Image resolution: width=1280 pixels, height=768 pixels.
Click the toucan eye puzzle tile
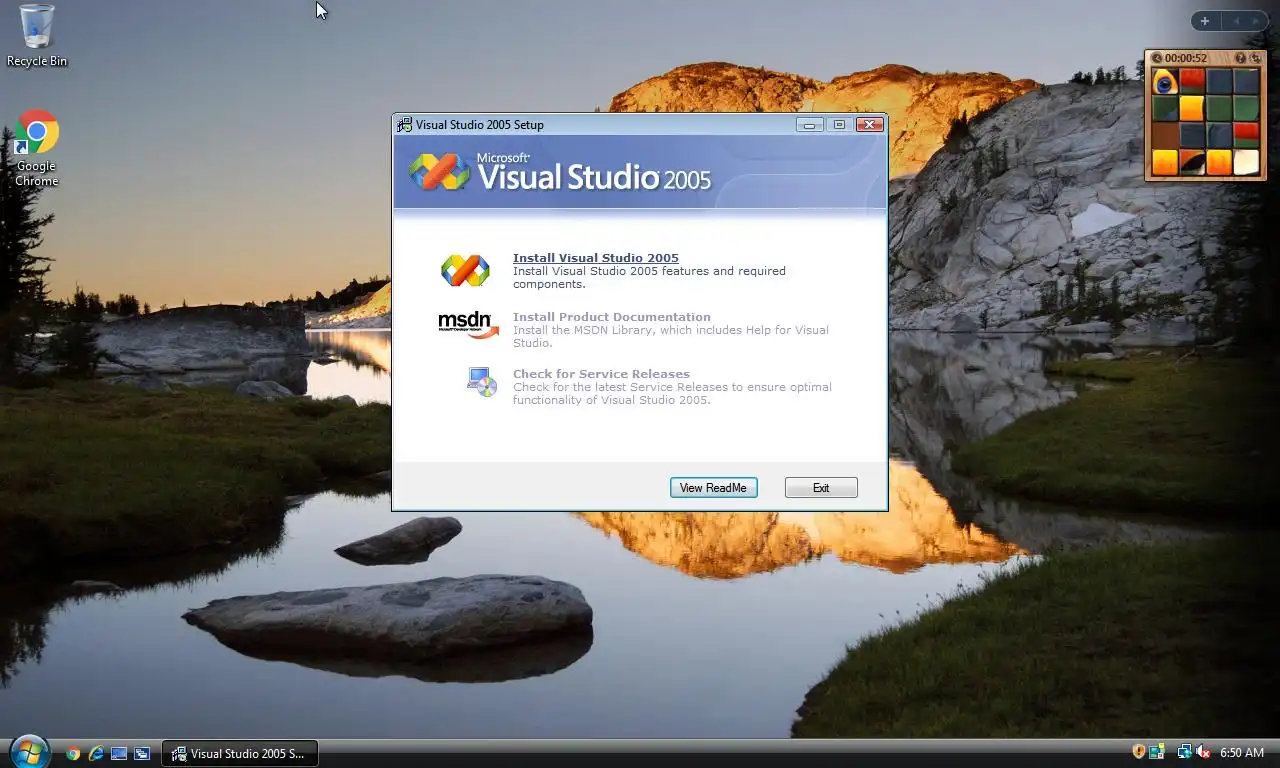(1165, 81)
